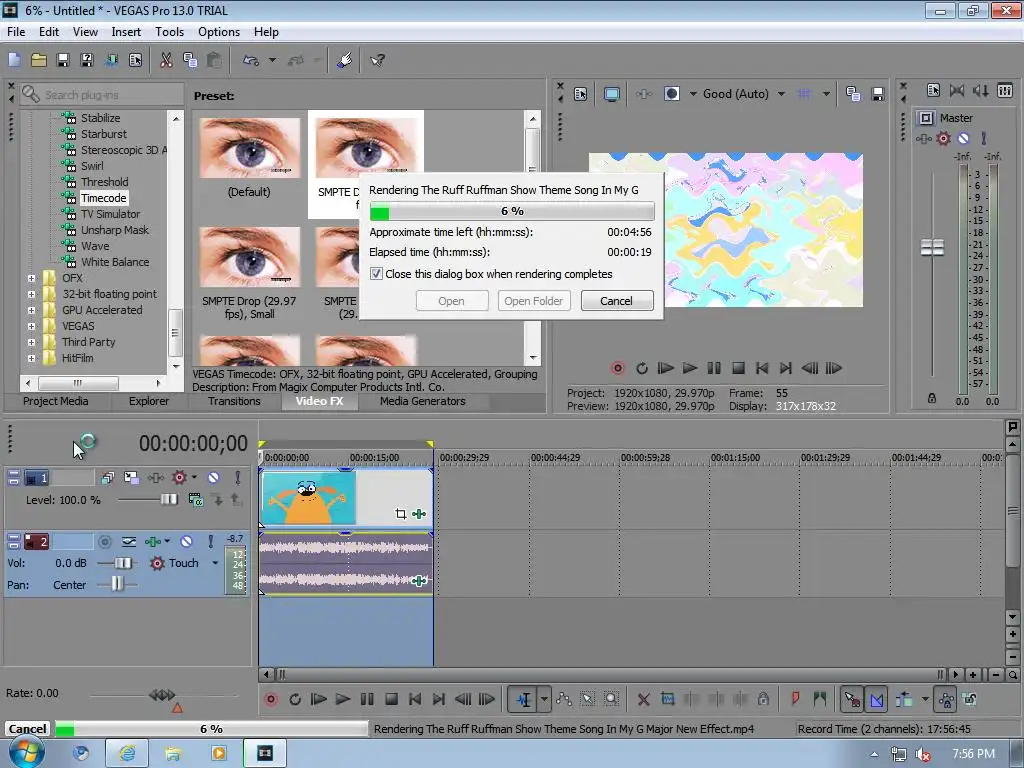1024x768 pixels.
Task: Open the Project Video Properties icon in preview
Action: [581, 94]
